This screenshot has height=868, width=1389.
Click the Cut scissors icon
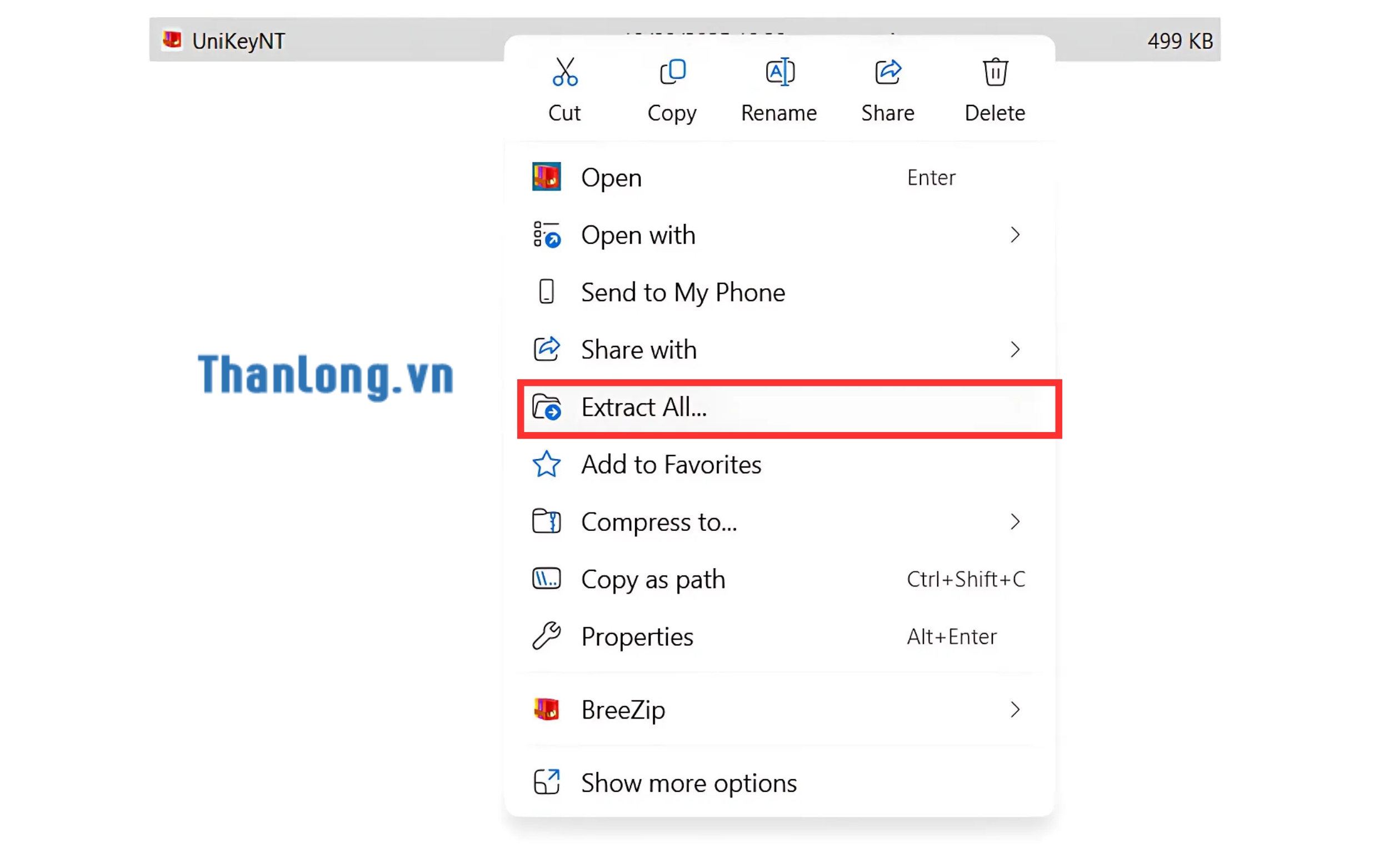point(564,72)
